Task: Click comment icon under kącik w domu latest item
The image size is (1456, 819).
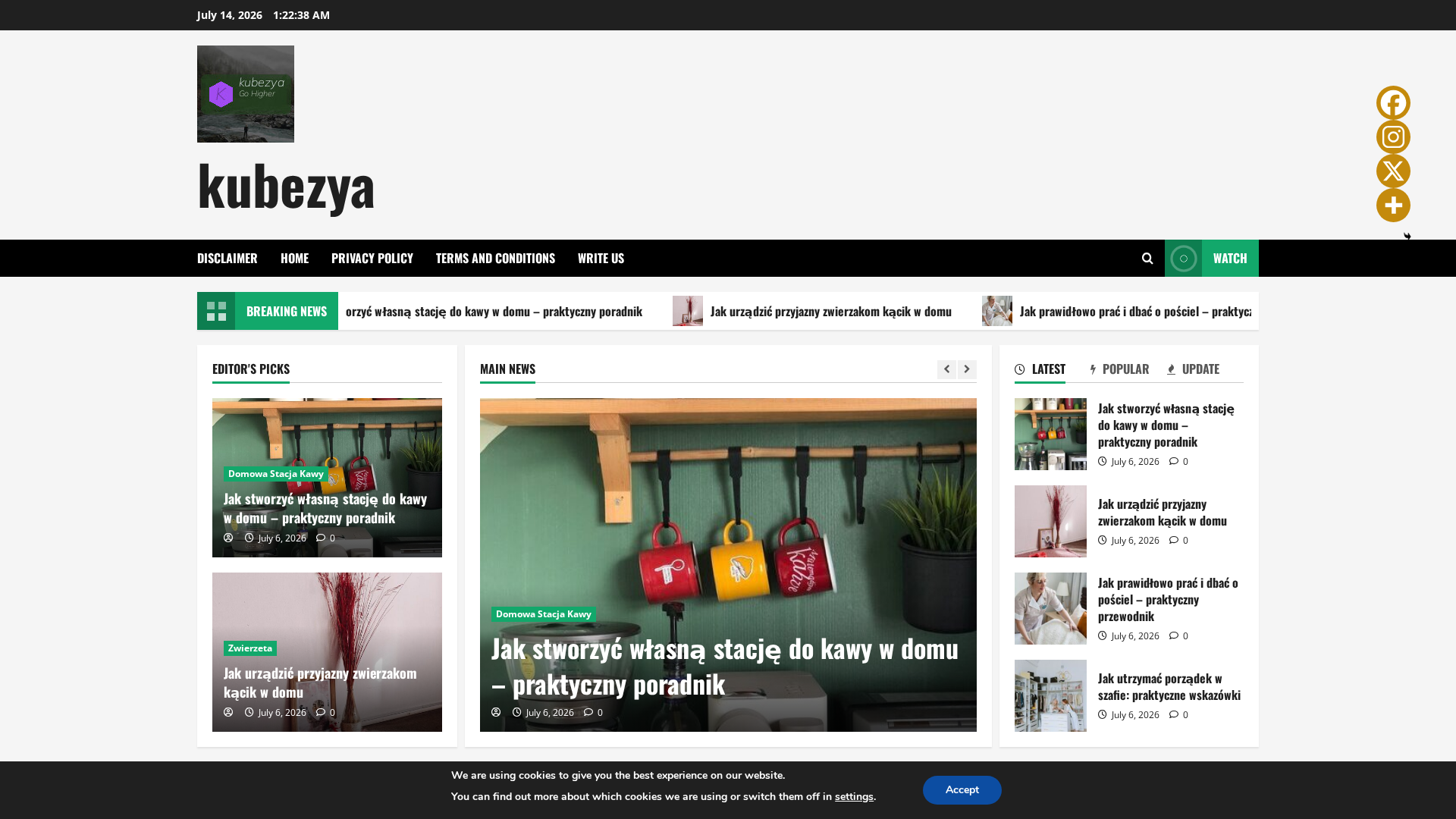Action: click(1174, 540)
